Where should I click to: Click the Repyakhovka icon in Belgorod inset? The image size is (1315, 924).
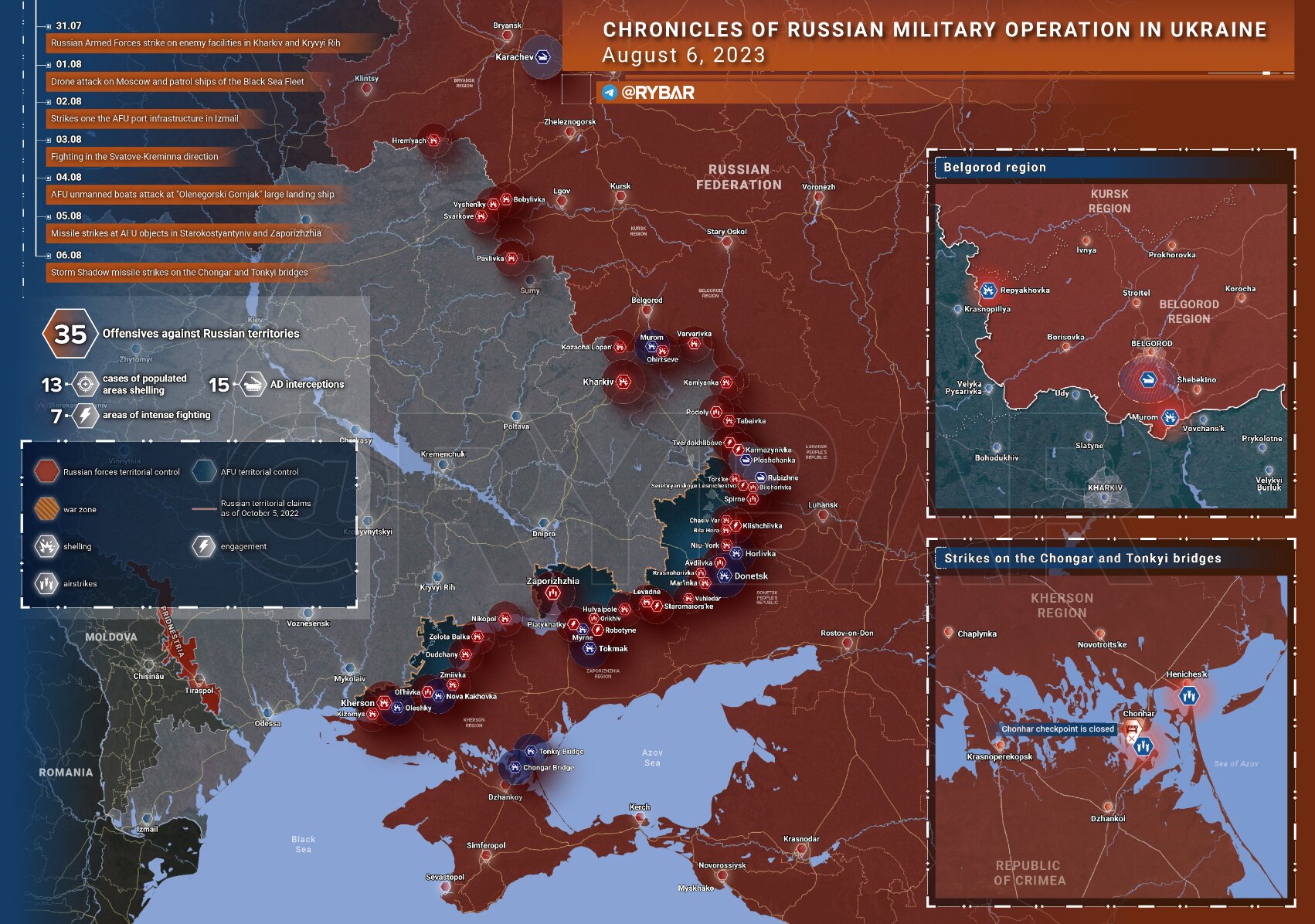click(x=988, y=290)
